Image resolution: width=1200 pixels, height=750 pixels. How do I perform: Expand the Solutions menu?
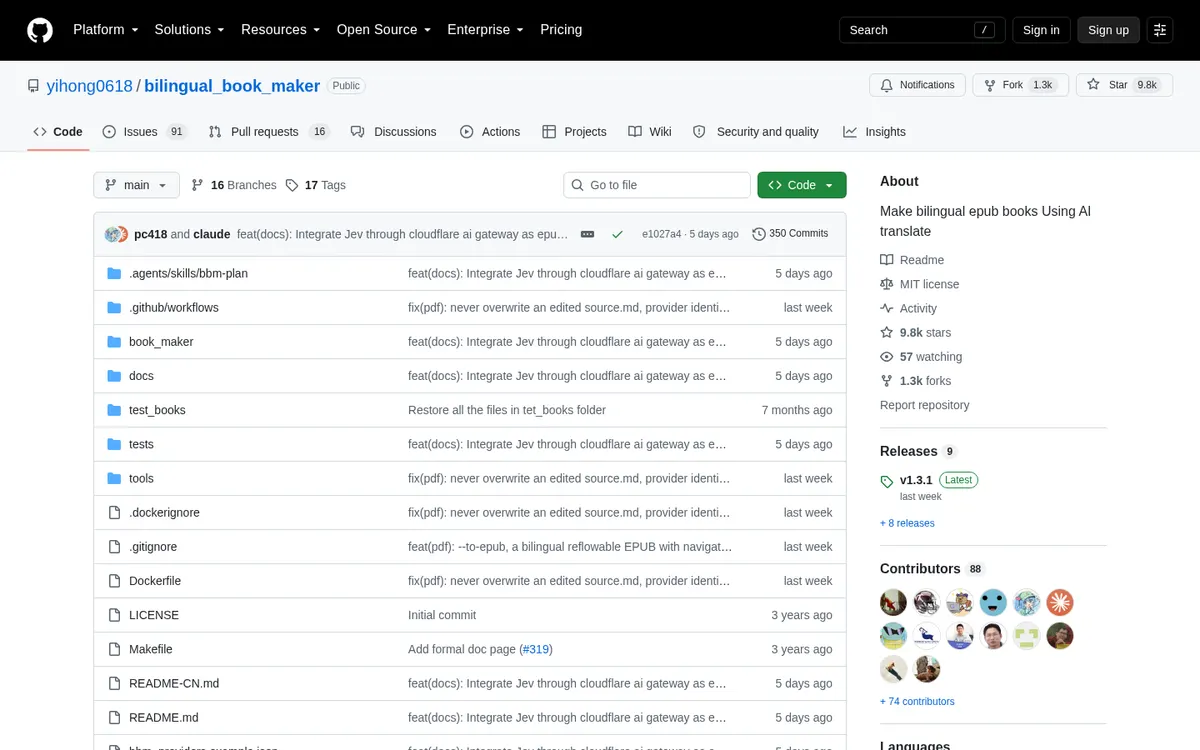tap(190, 30)
